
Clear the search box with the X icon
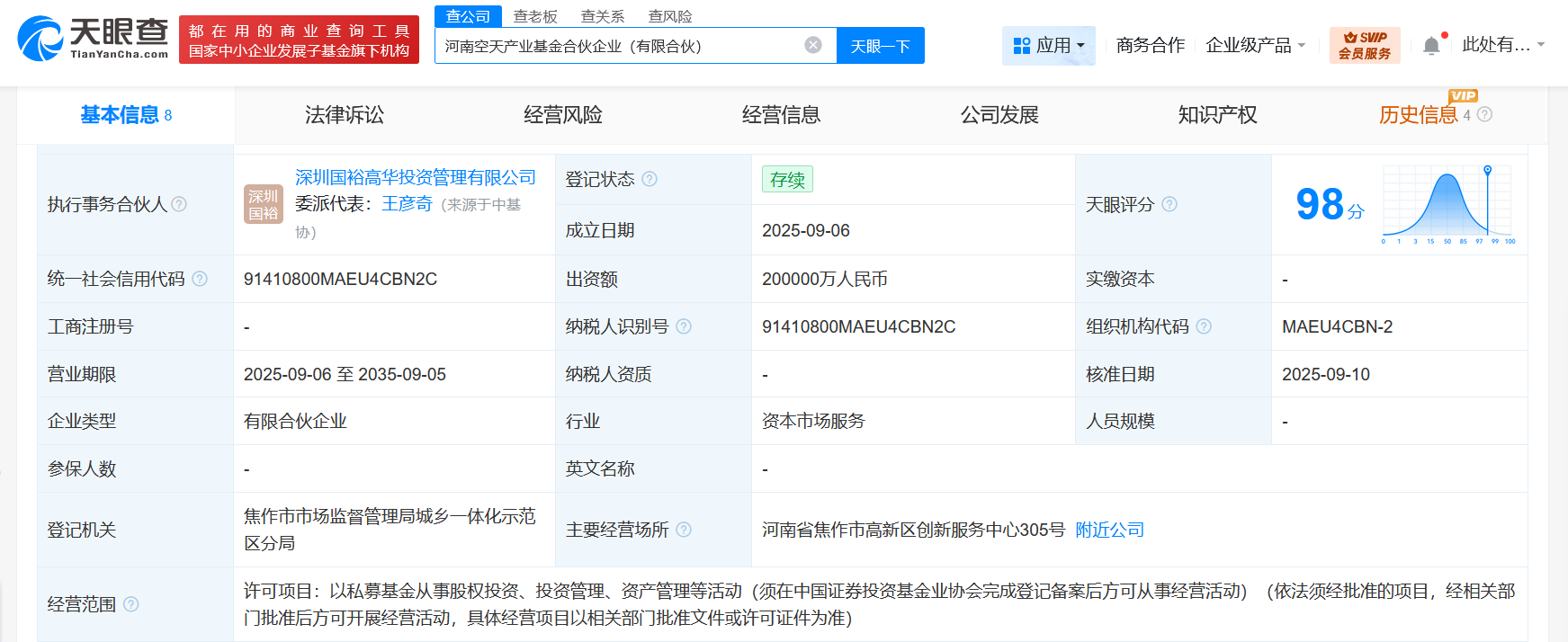[x=813, y=45]
